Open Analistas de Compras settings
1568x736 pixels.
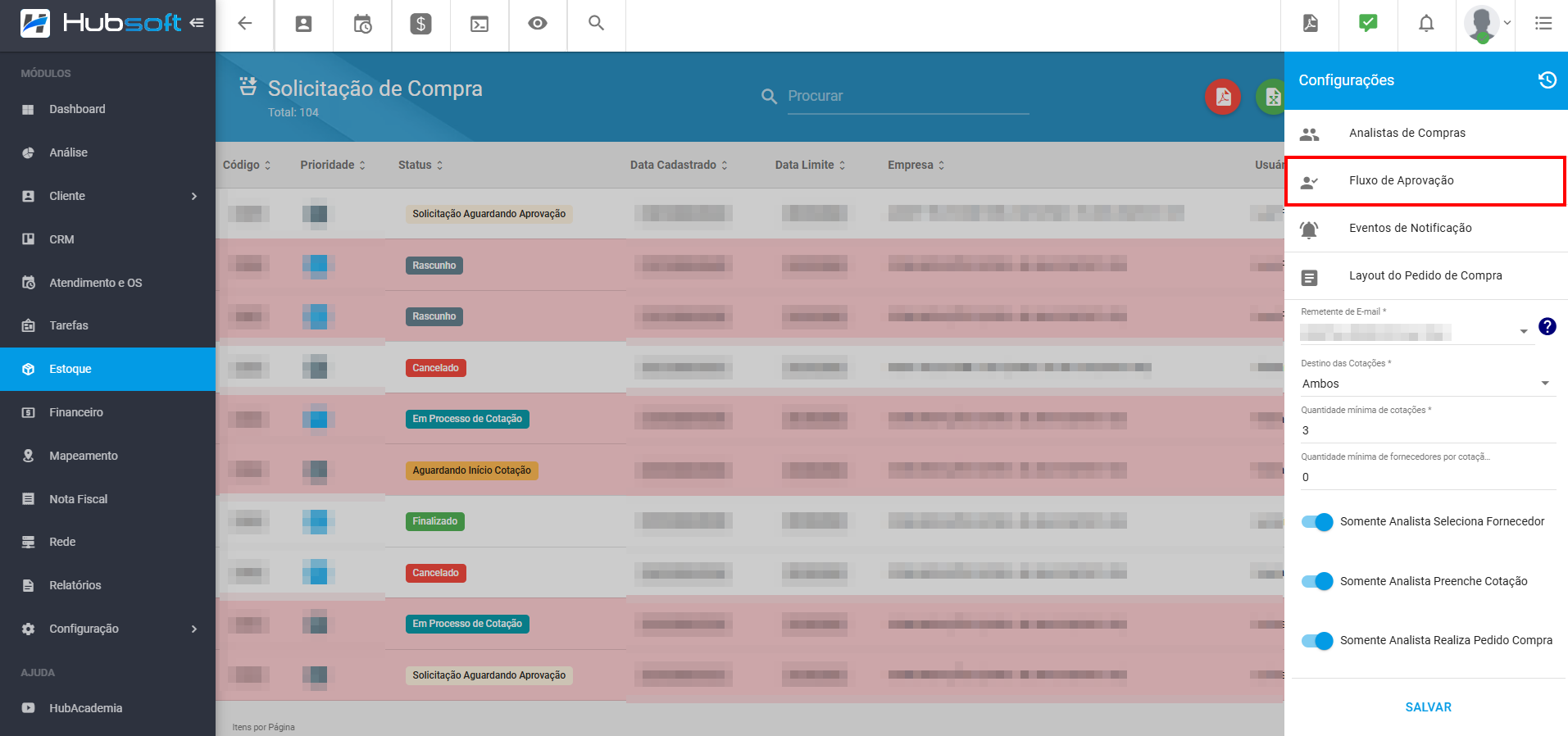1426,133
